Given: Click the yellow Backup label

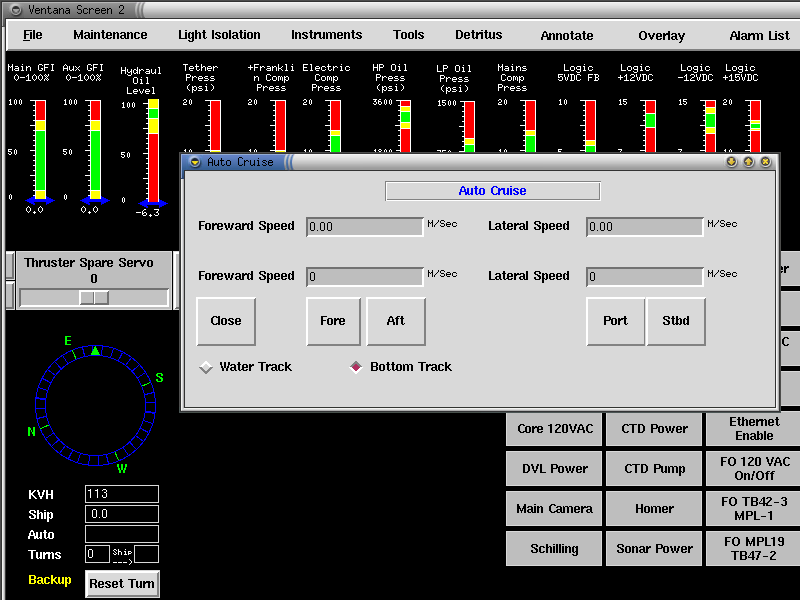Looking at the screenshot, I should 49,580.
